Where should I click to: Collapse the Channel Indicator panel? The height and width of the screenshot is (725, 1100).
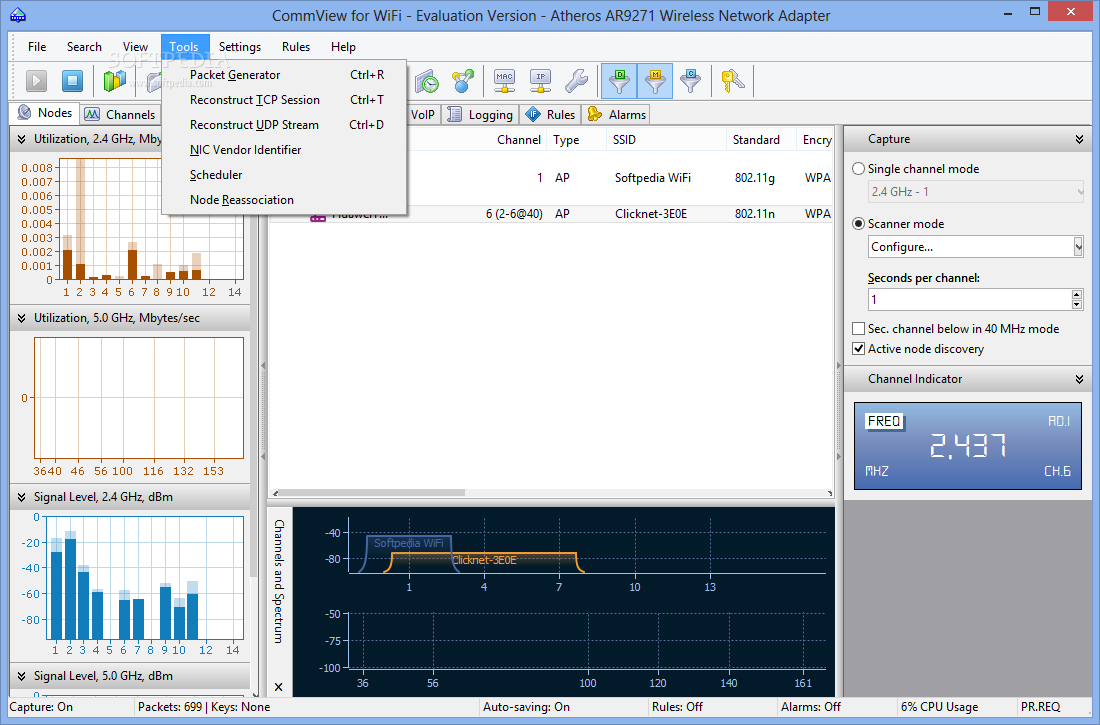[1079, 380]
